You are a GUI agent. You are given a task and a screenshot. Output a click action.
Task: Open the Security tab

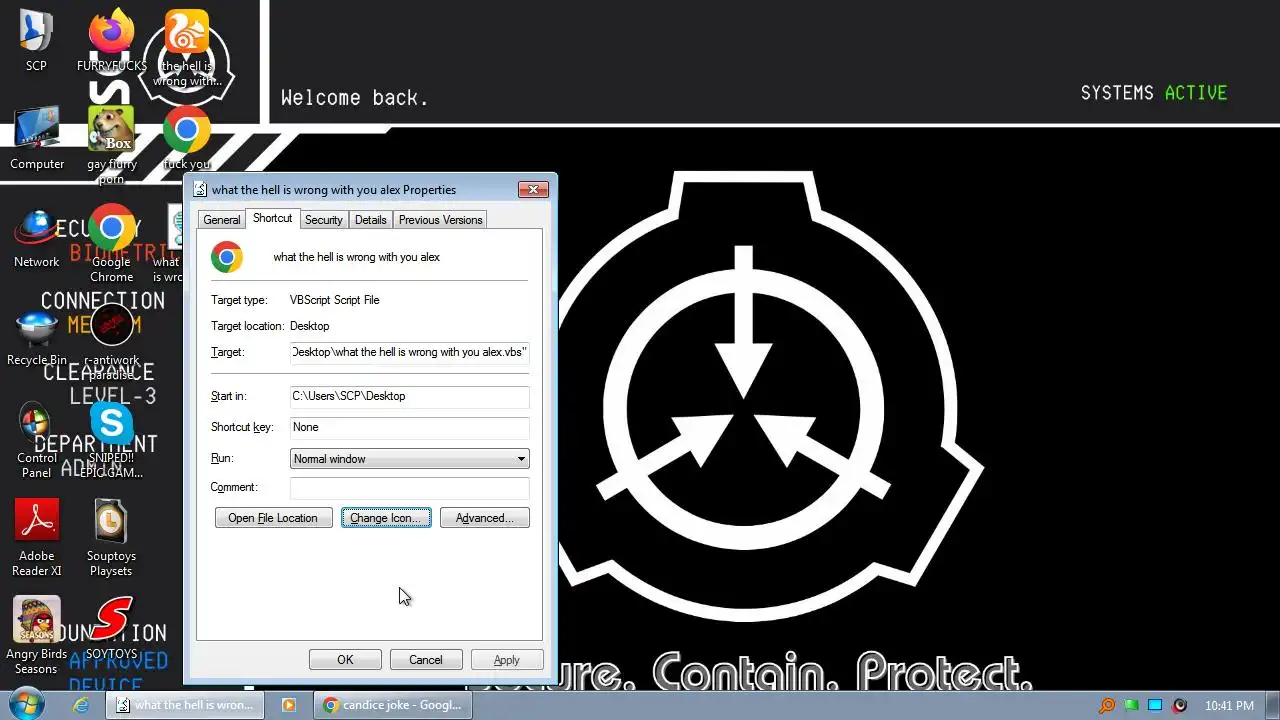[323, 220]
